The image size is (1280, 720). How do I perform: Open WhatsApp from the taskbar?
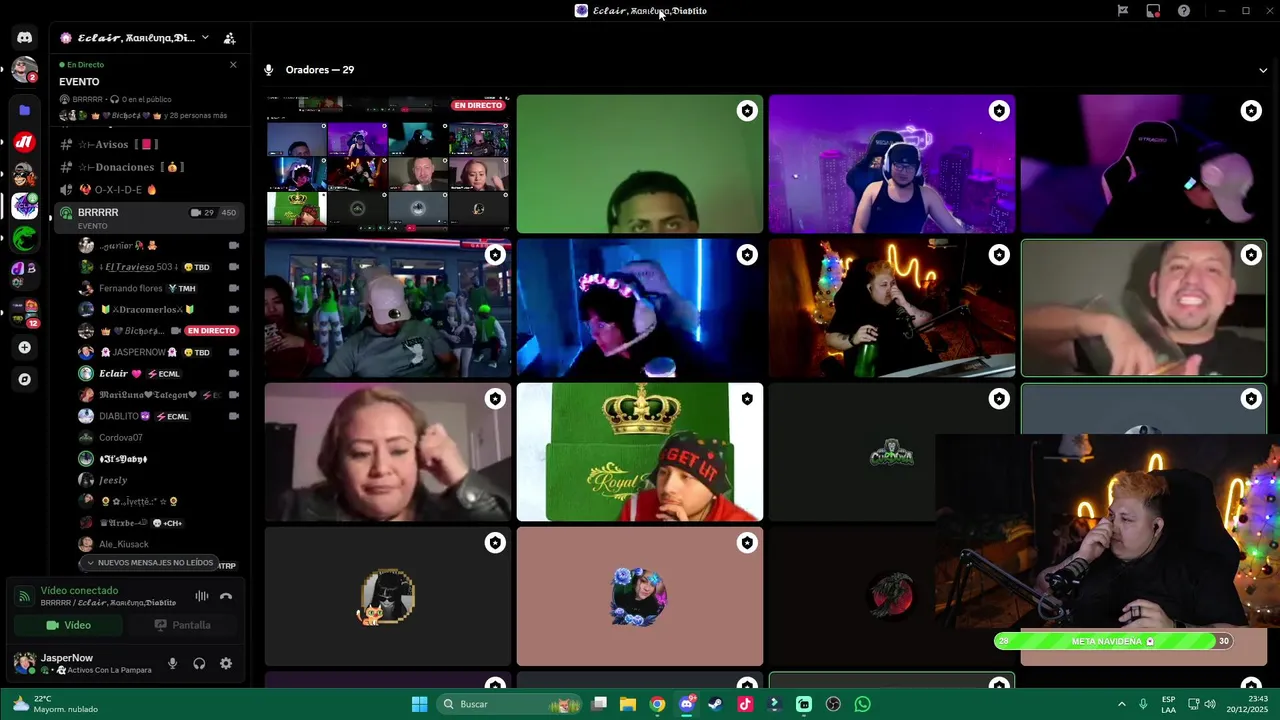(x=863, y=704)
